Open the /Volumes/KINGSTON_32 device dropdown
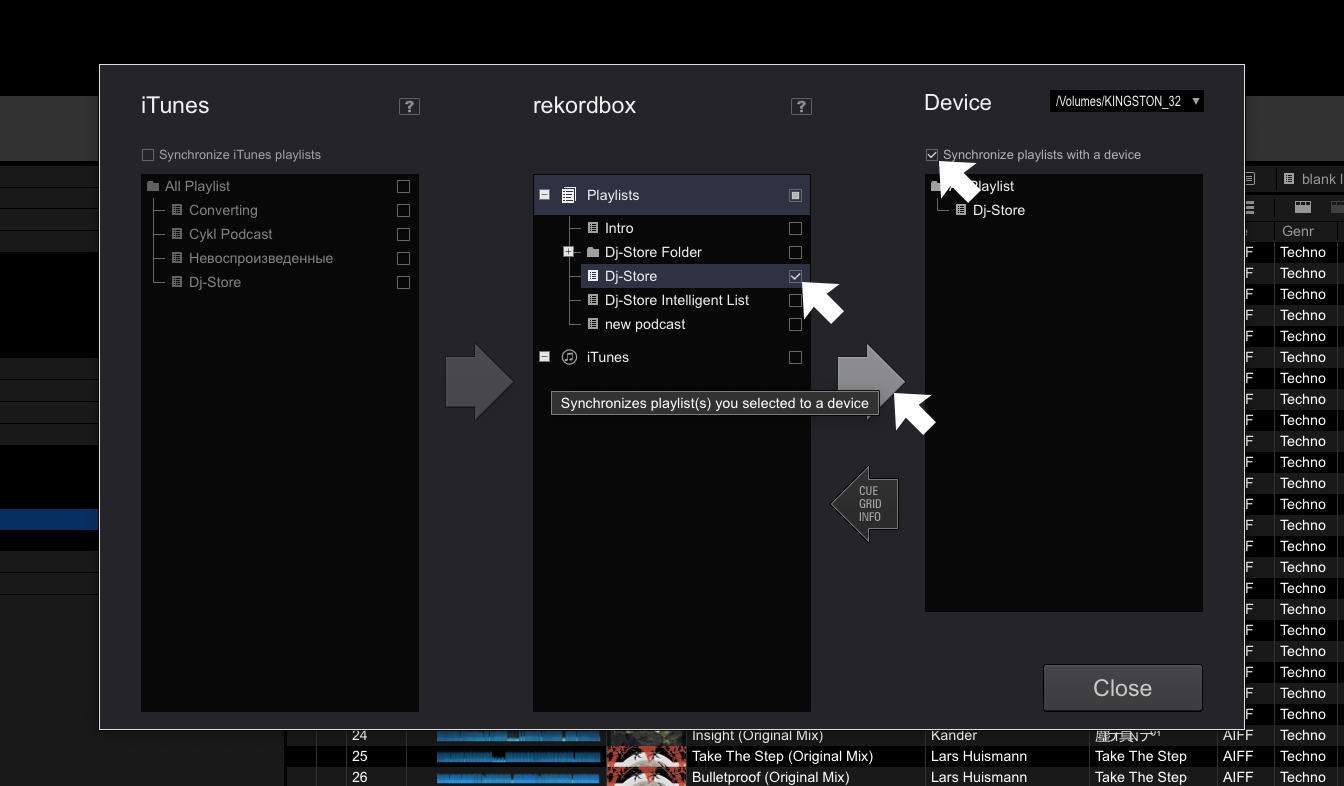The height and width of the screenshot is (786, 1344). click(x=1127, y=101)
